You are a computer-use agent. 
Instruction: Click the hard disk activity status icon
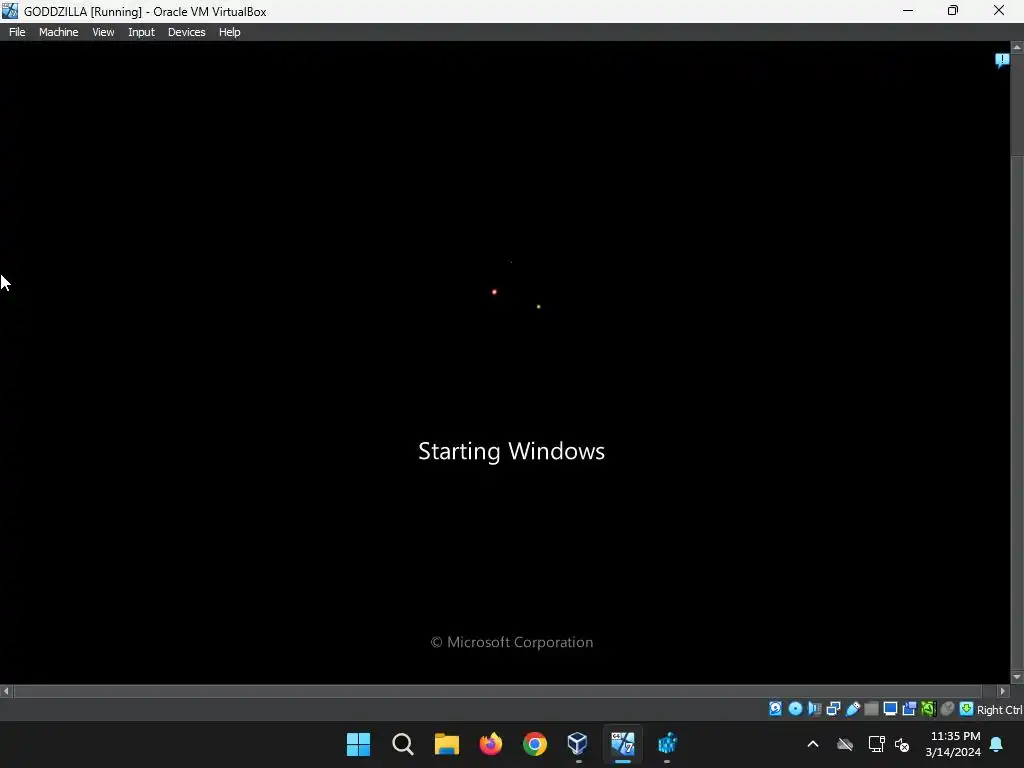pyautogui.click(x=775, y=709)
